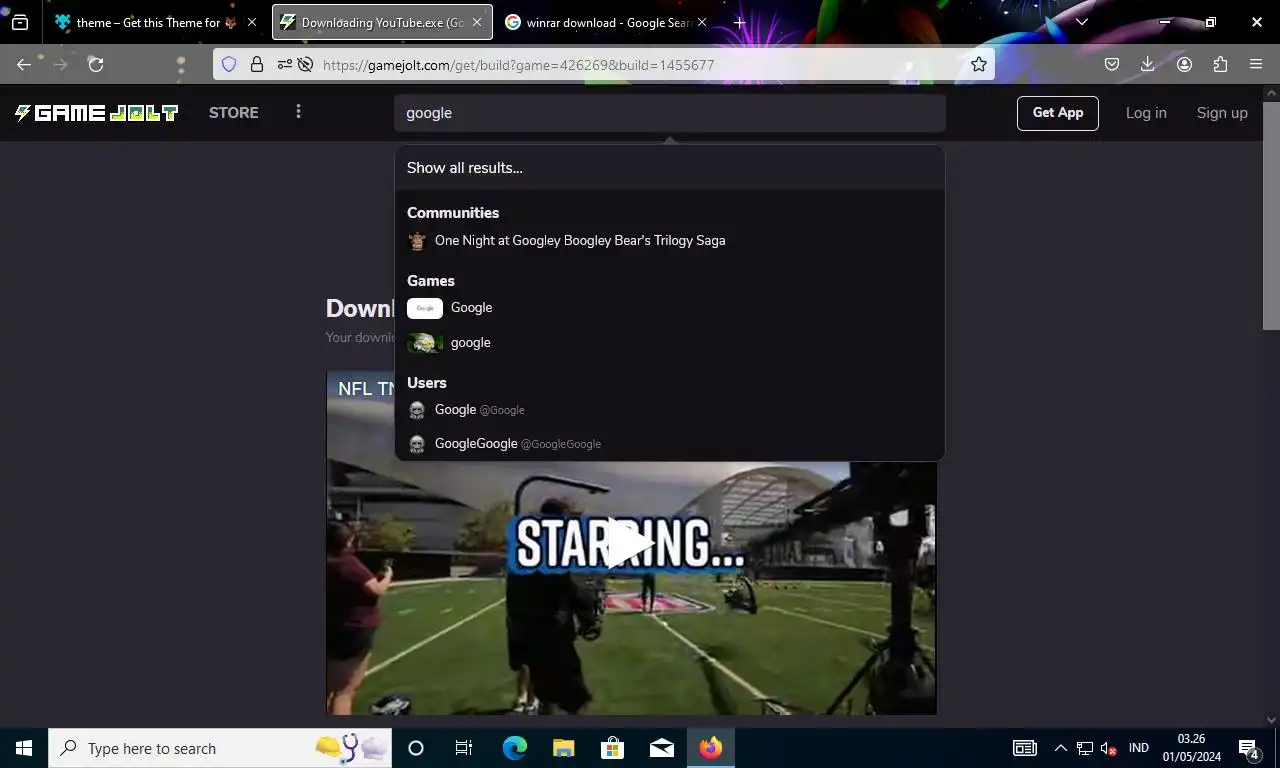Play the NFL video
This screenshot has height=768, width=1280.
630,543
